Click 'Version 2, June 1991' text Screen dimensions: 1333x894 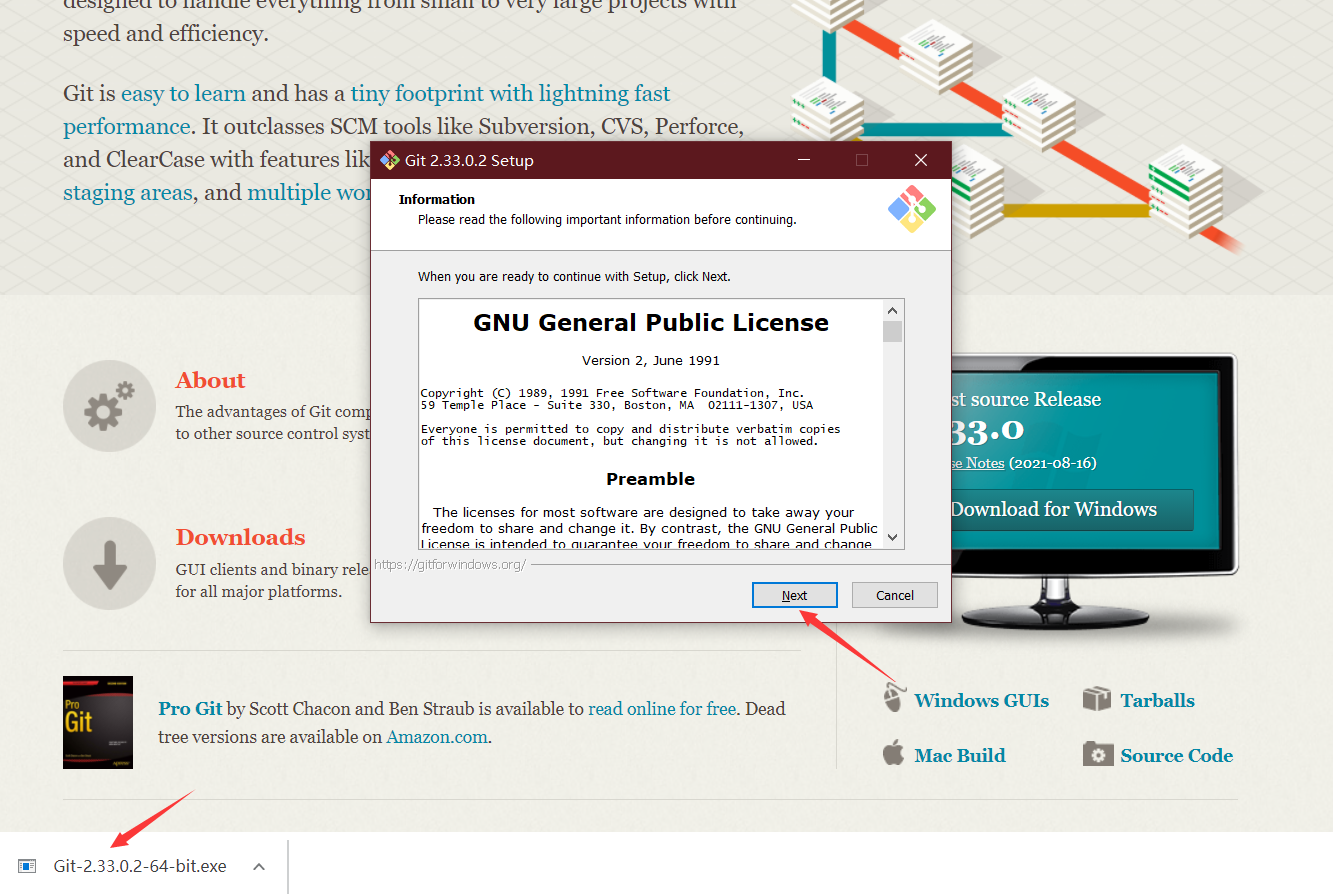coord(651,360)
